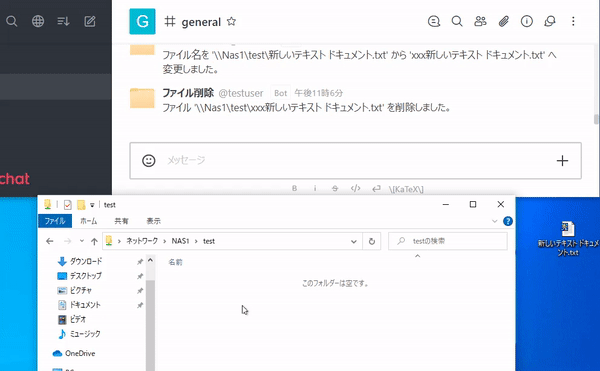Image resolution: width=600 pixels, height=371 pixels.
Task: Select 新しいテキスト ドキュメント.txt desktop file
Action: point(568,238)
